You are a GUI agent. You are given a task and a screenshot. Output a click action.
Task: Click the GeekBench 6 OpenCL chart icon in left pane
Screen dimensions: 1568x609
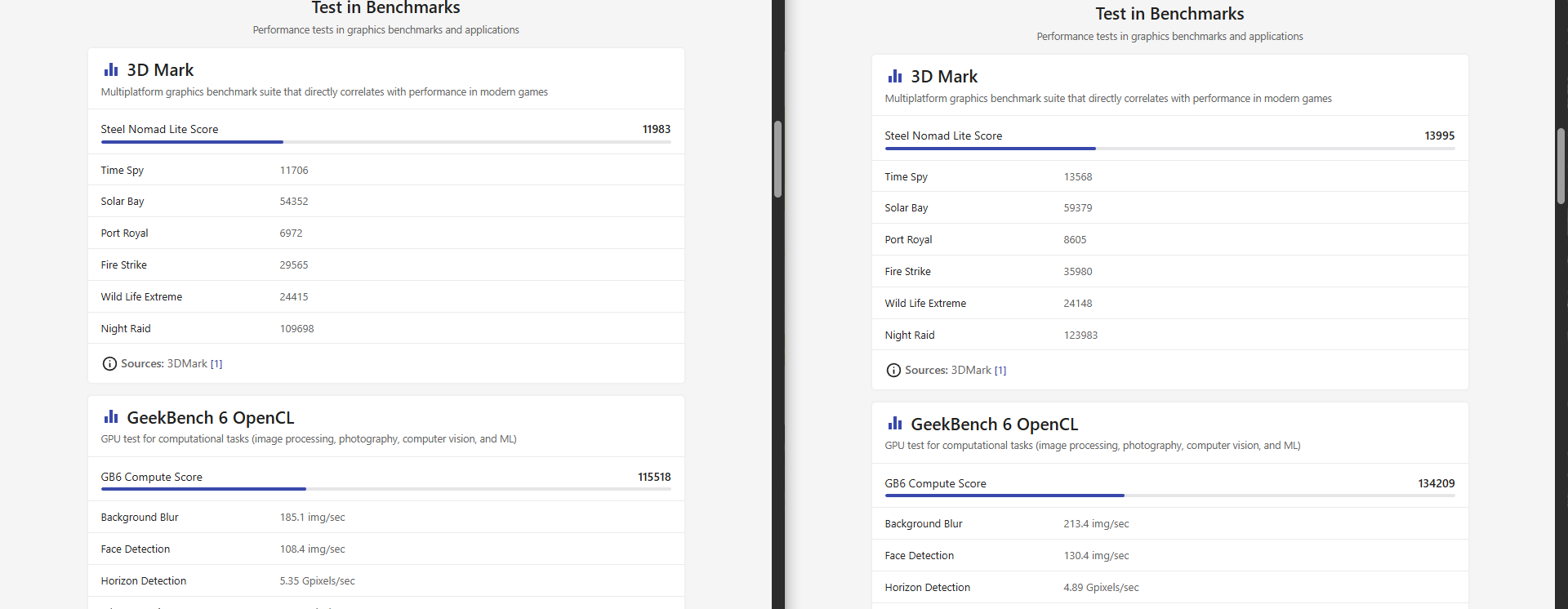tap(111, 417)
